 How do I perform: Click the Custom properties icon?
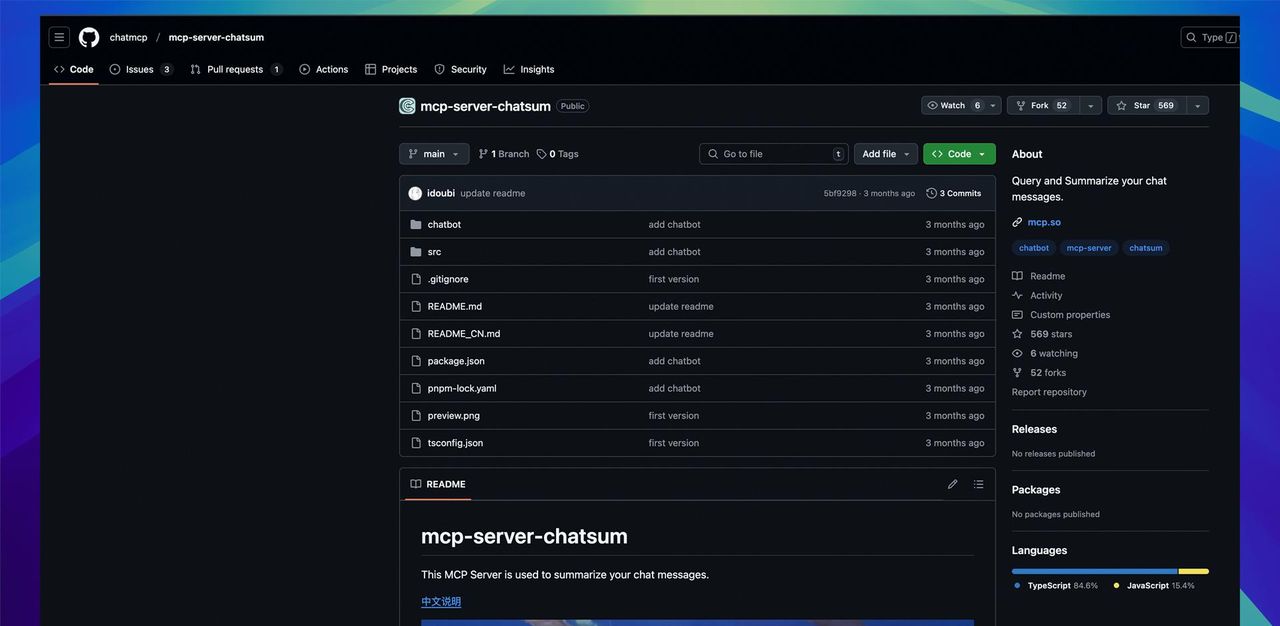point(1017,315)
